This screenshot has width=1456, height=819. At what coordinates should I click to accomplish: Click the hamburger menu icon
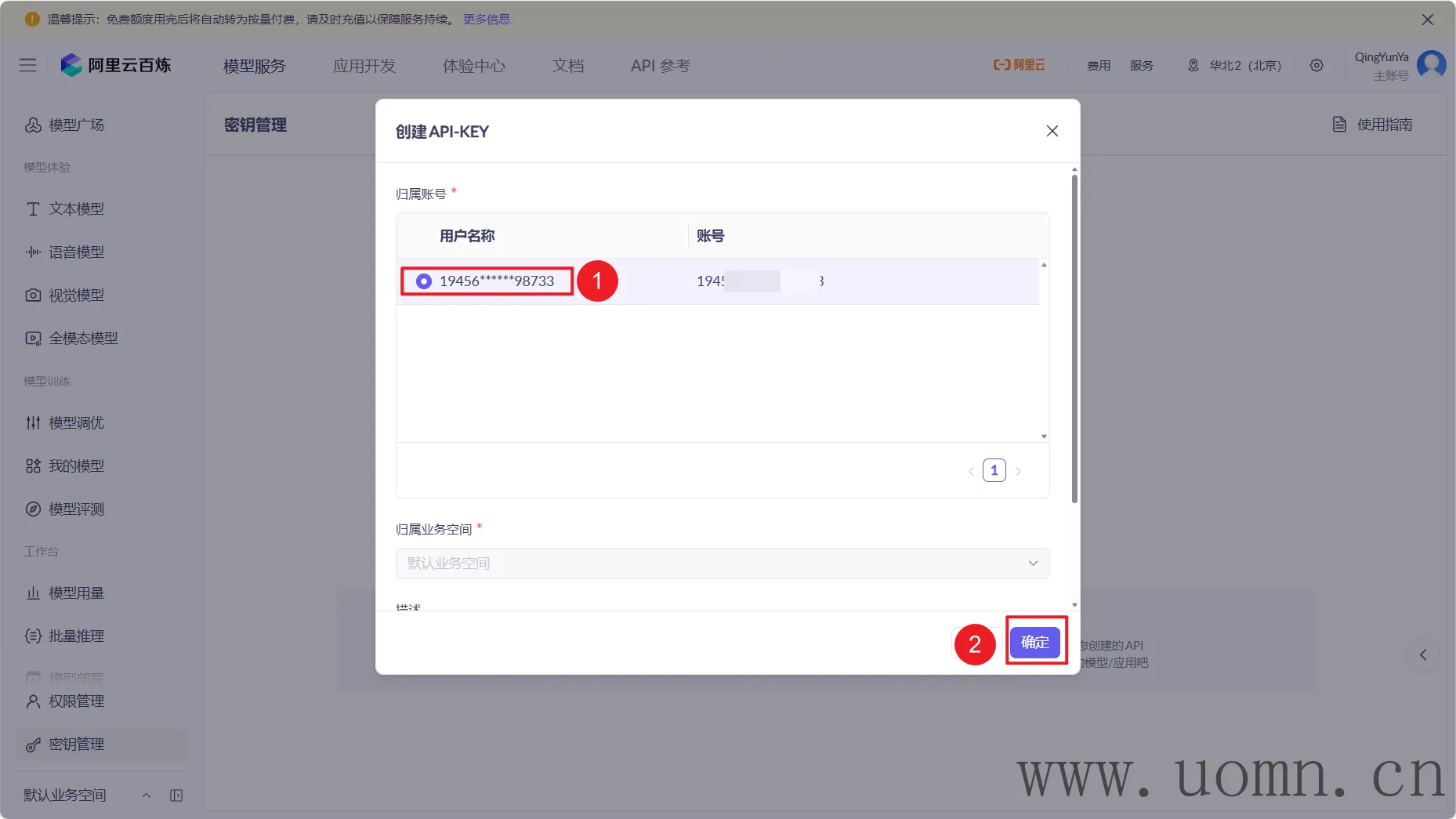(27, 65)
